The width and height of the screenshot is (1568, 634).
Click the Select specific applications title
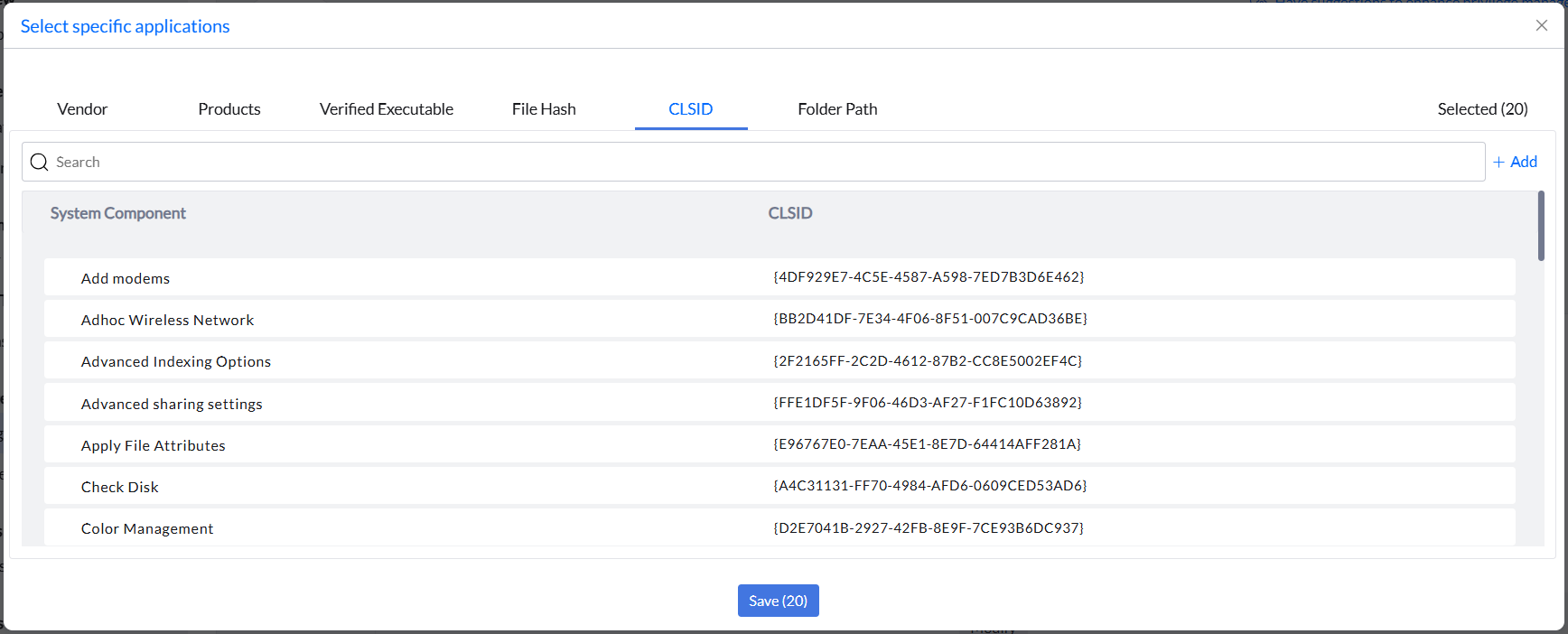coord(126,26)
